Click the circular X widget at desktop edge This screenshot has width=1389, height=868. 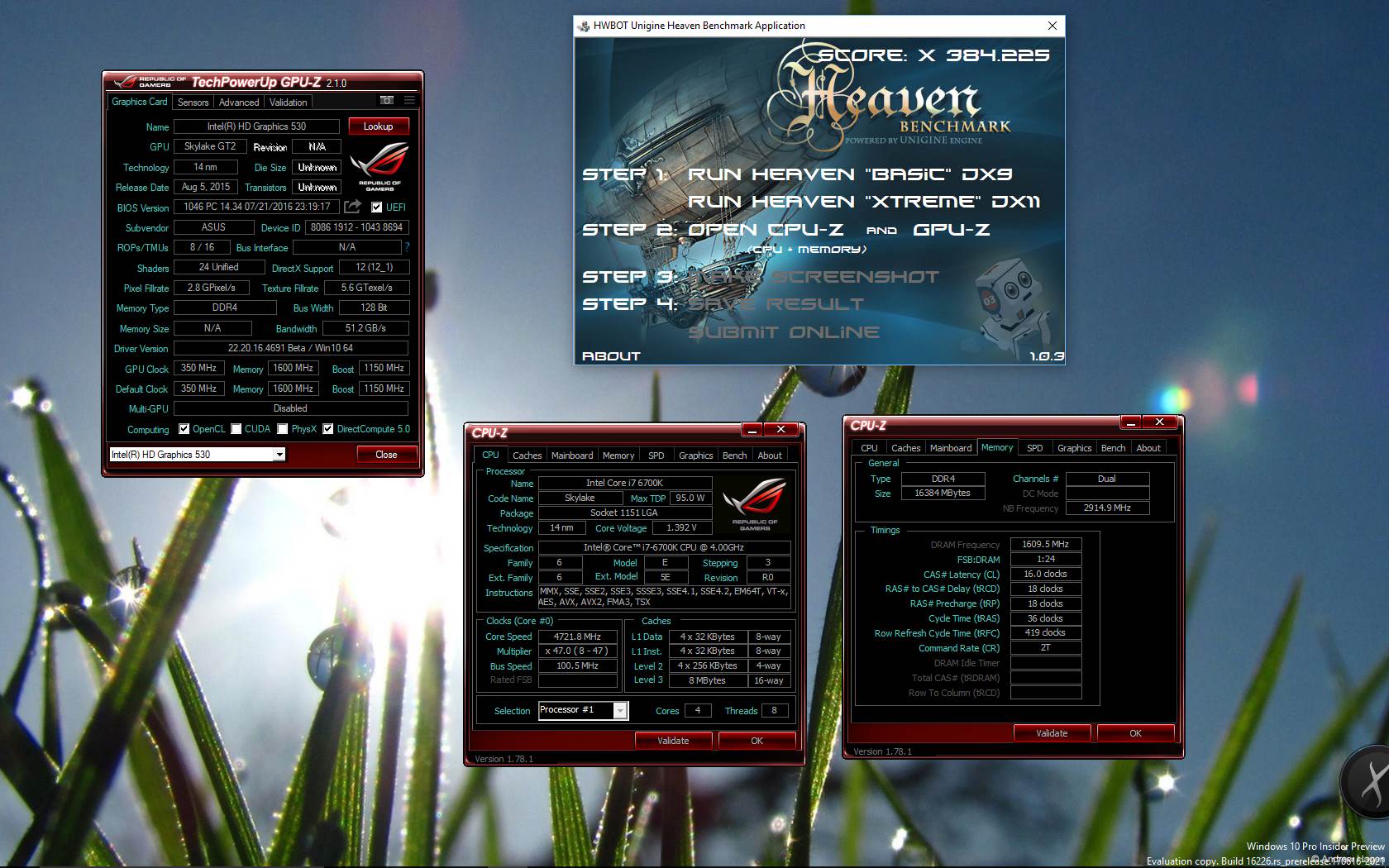(1366, 781)
